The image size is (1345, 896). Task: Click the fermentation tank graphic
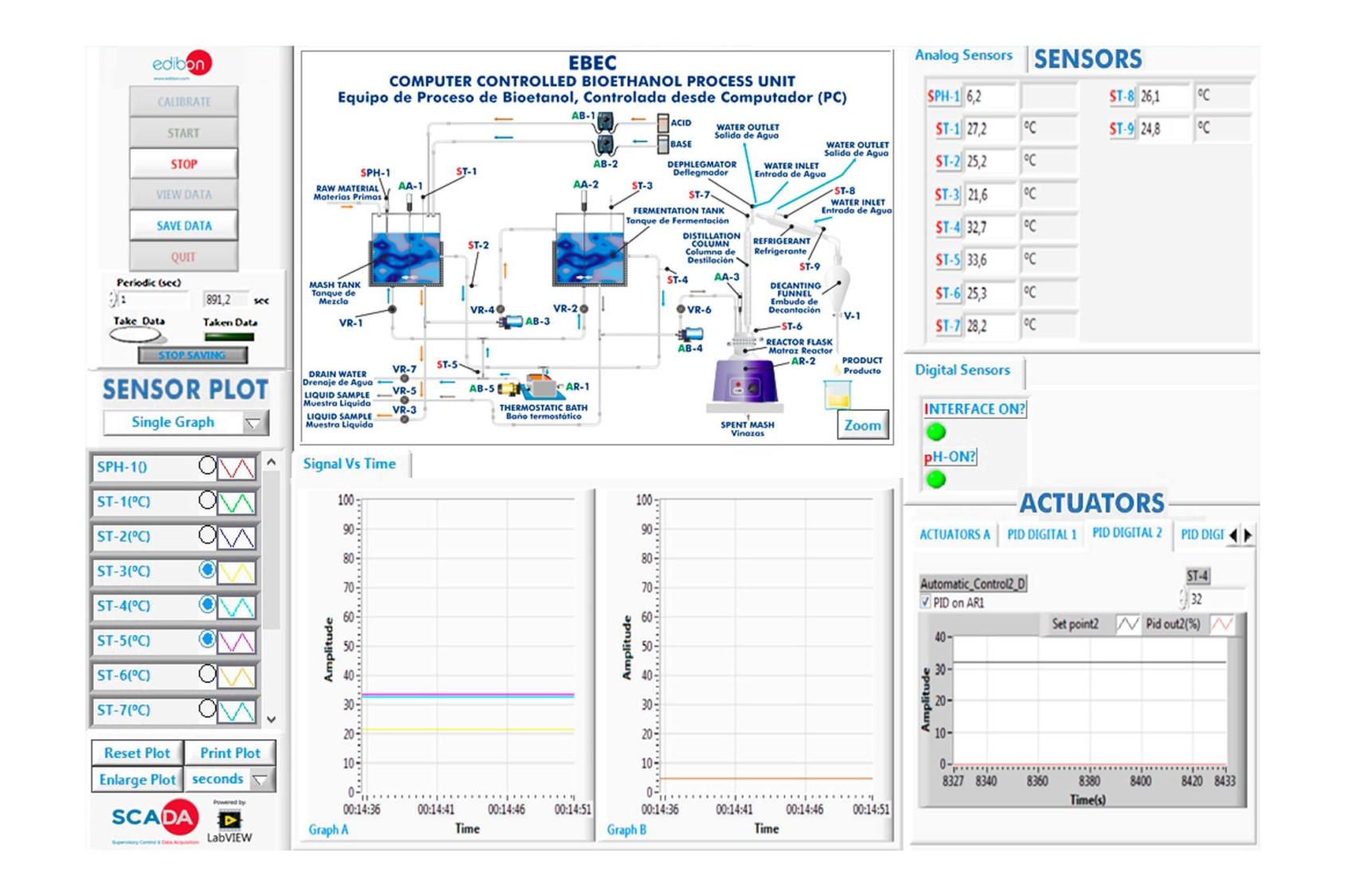coord(590,251)
